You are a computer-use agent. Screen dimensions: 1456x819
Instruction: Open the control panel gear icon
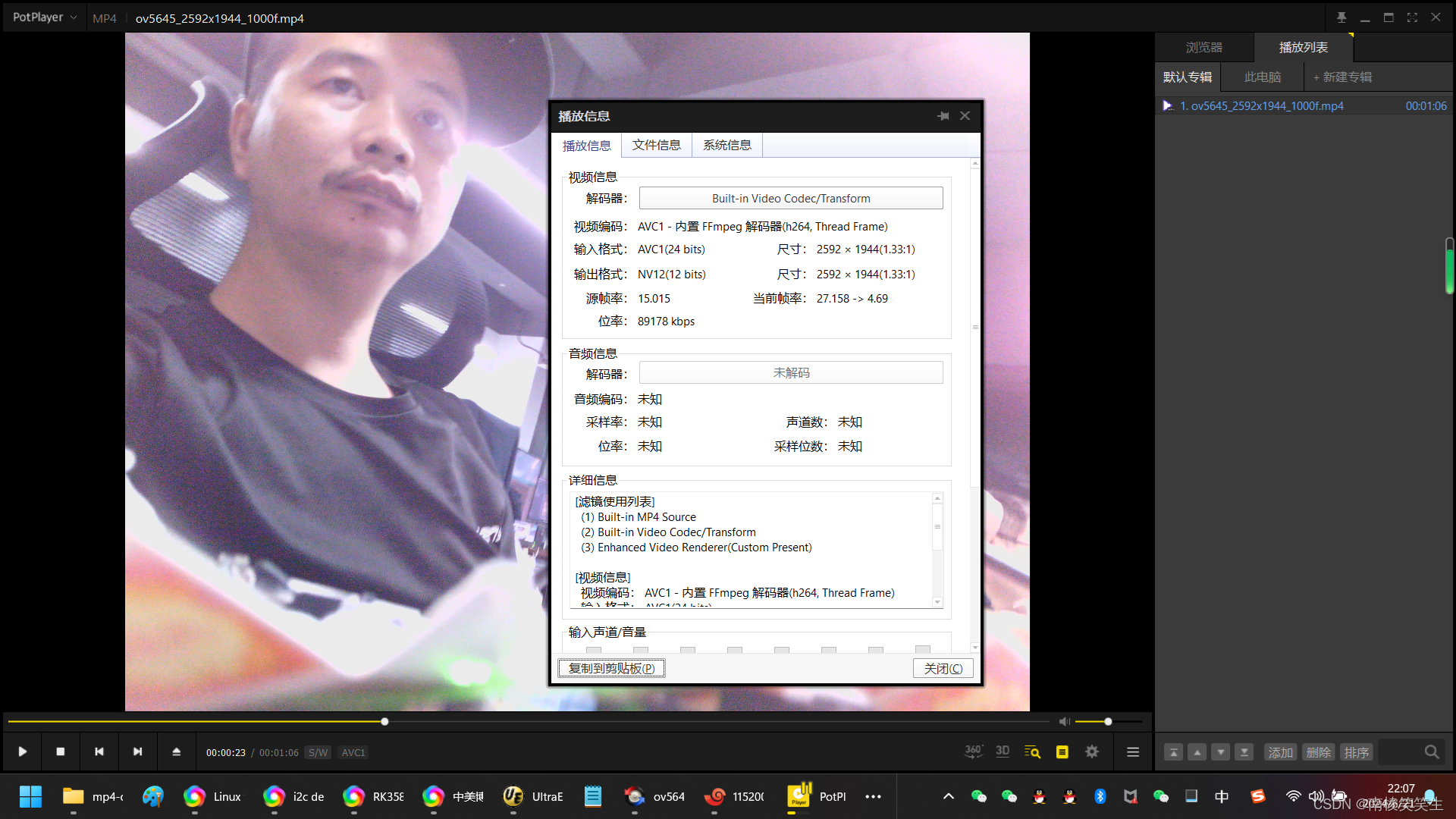[x=1092, y=752]
